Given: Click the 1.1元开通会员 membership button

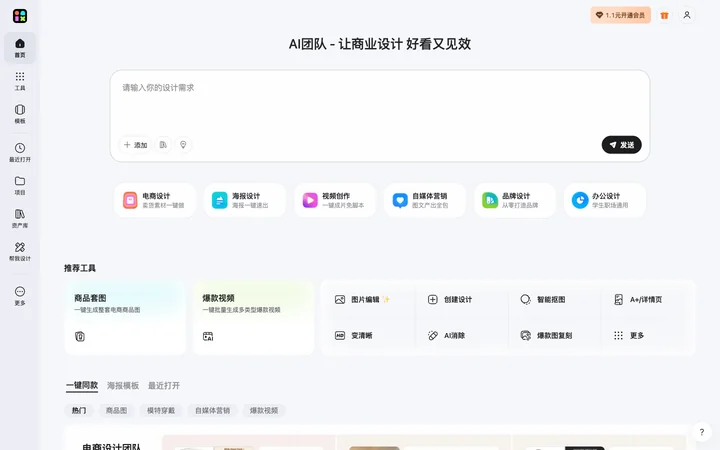Looking at the screenshot, I should 620,15.
